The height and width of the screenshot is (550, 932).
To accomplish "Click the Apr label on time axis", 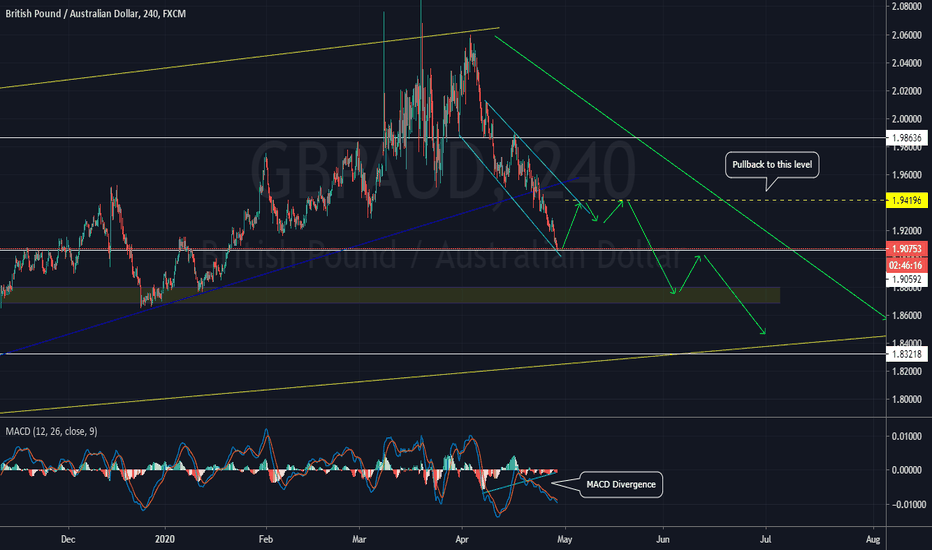I will tap(462, 539).
